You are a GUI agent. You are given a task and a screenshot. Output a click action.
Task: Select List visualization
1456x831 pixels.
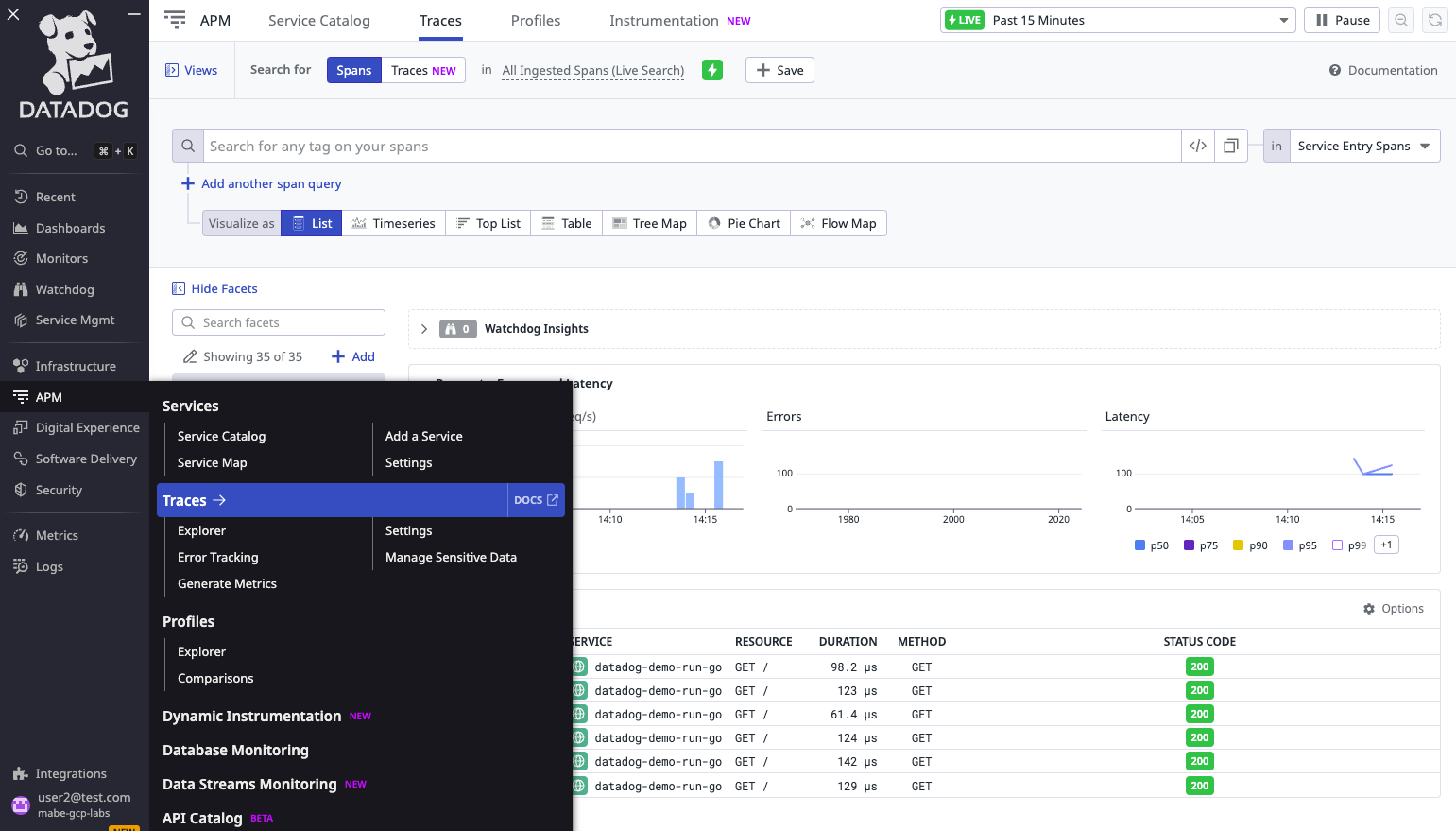pyautogui.click(x=312, y=223)
